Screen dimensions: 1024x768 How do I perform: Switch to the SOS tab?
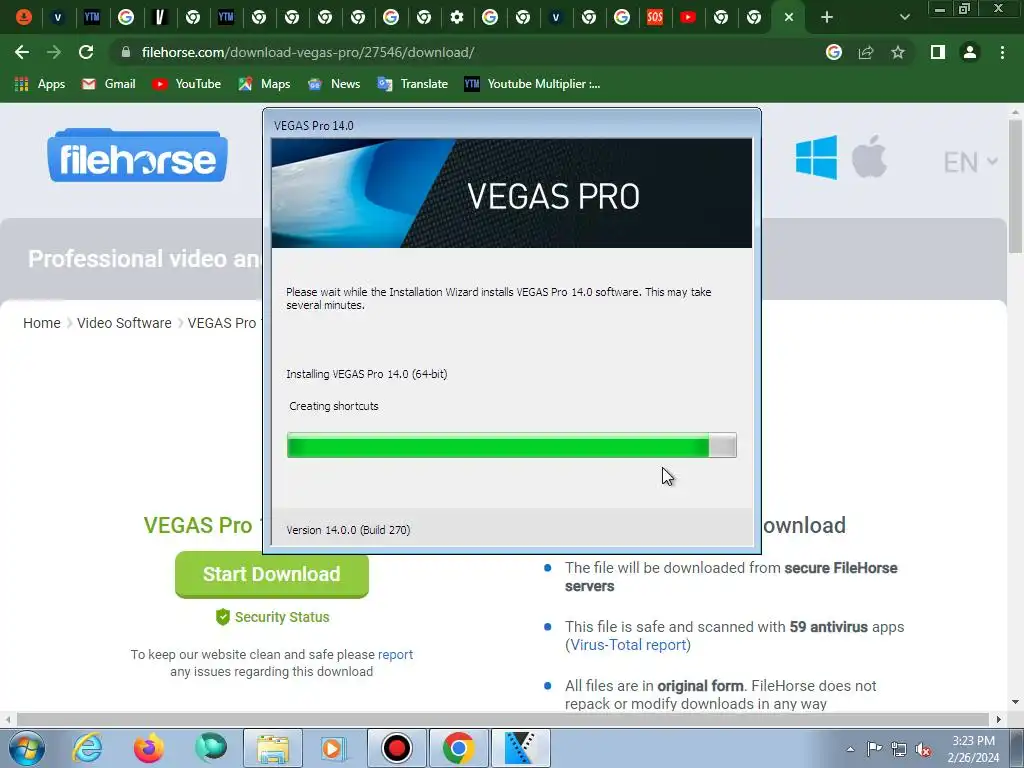(x=654, y=18)
